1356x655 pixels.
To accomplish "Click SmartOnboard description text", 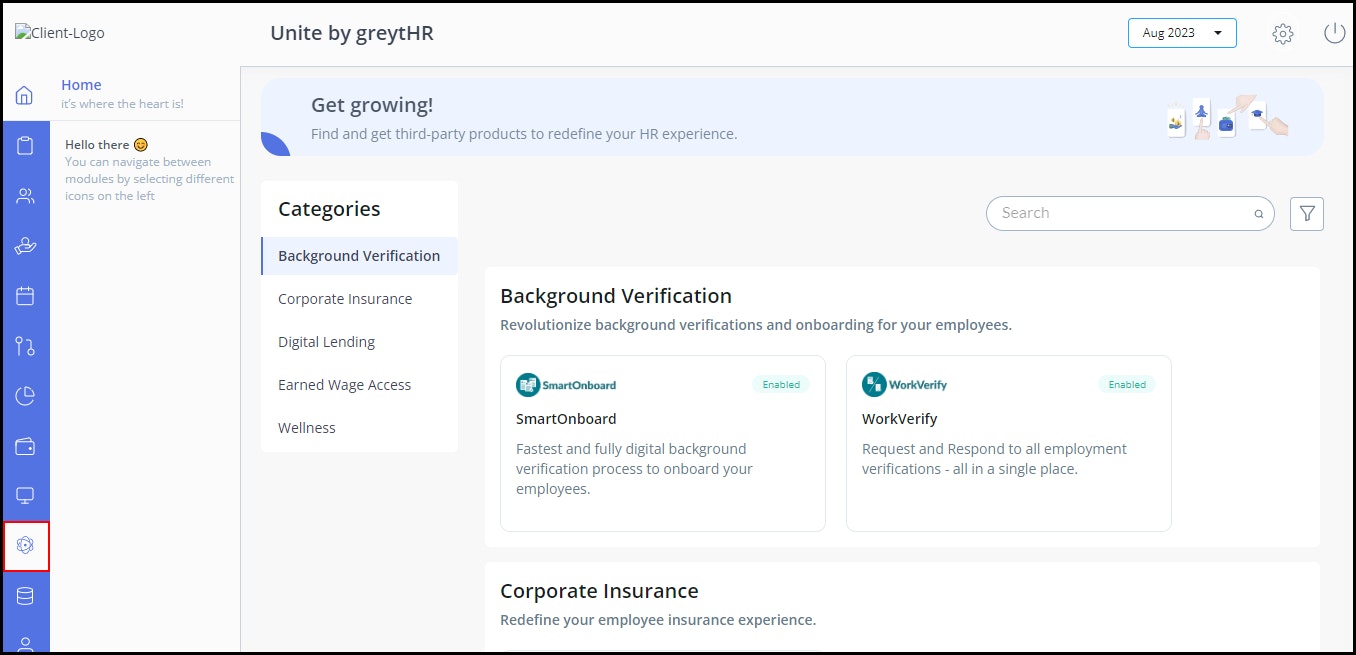I will (x=634, y=469).
